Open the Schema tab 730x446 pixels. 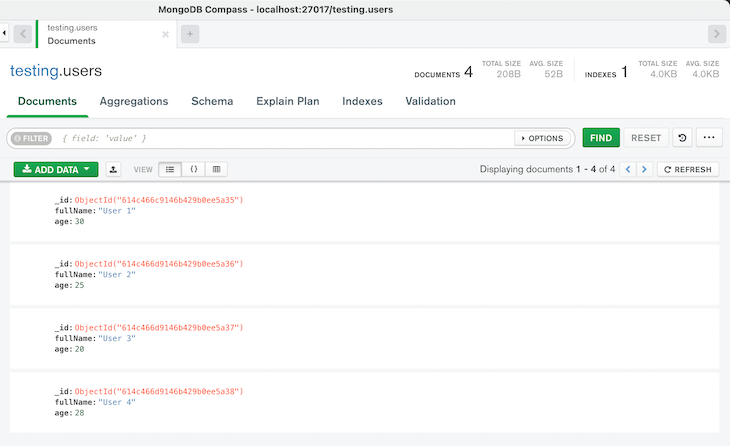coord(212,101)
